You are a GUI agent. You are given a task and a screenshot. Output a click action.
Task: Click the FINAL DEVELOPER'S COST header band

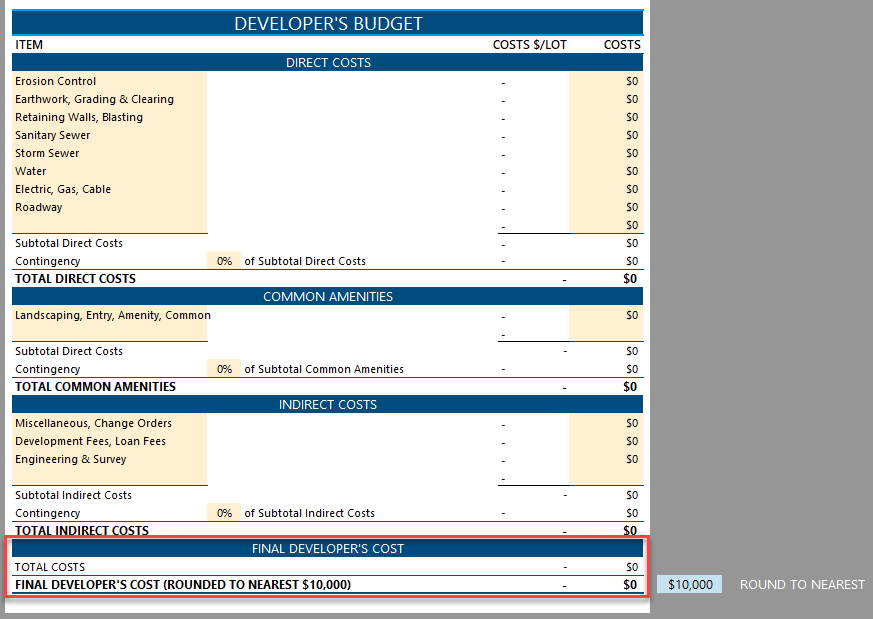[x=327, y=548]
